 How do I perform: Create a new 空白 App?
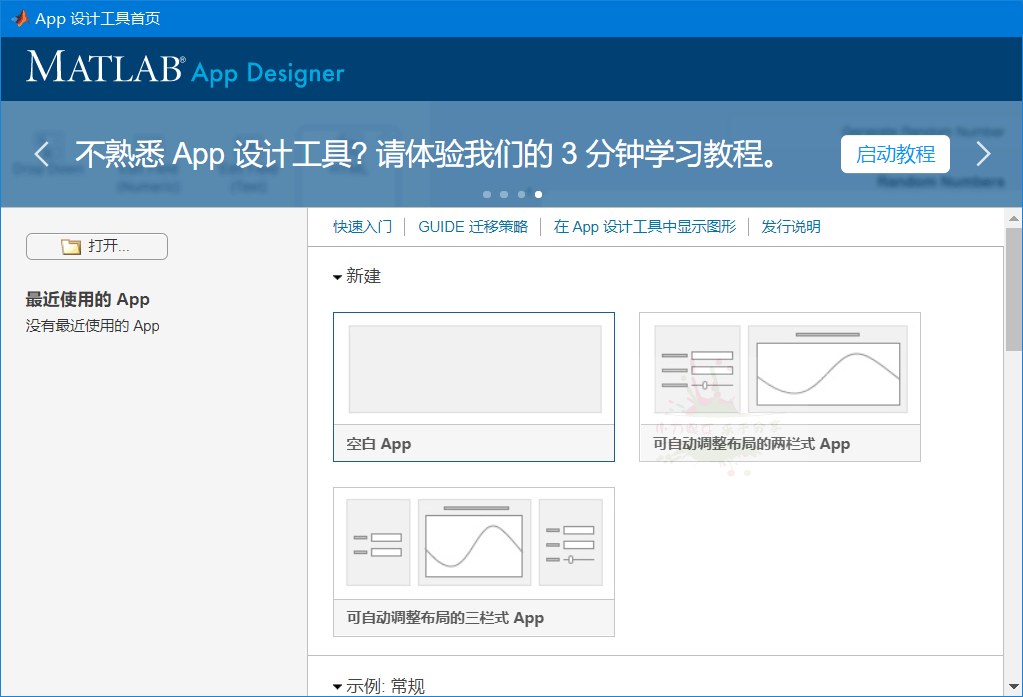(x=474, y=386)
